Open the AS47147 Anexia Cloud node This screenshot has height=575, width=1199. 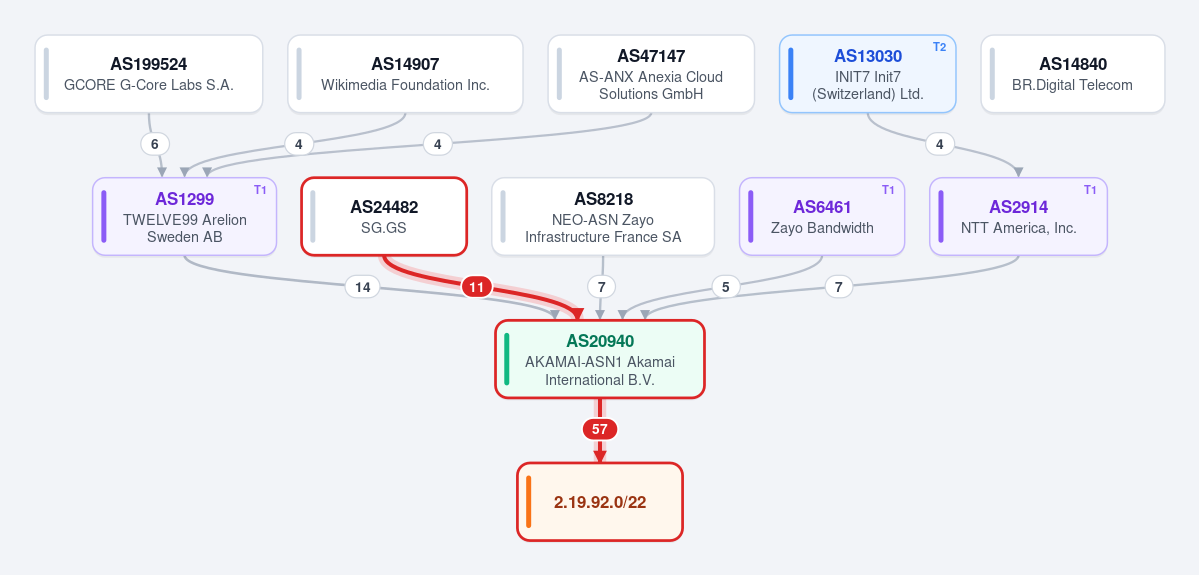pyautogui.click(x=651, y=74)
